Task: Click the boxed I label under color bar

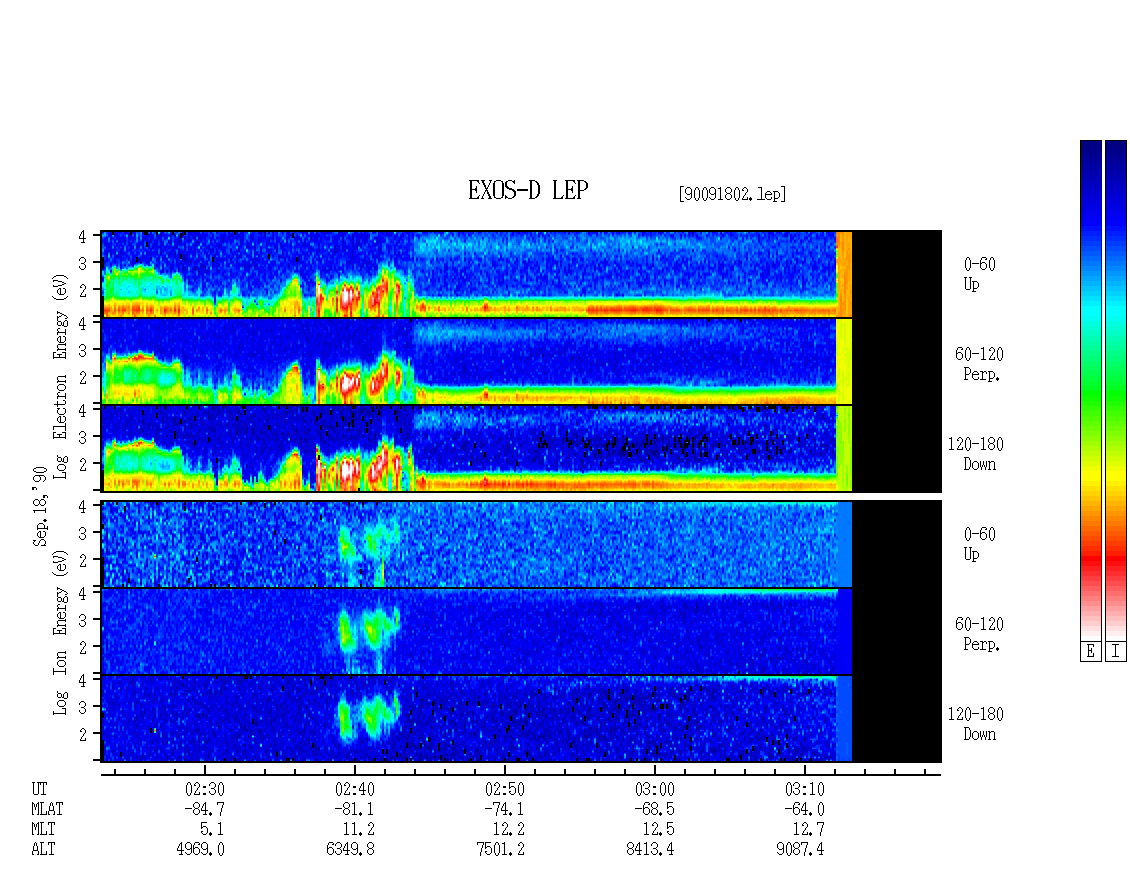Action: point(1116,652)
